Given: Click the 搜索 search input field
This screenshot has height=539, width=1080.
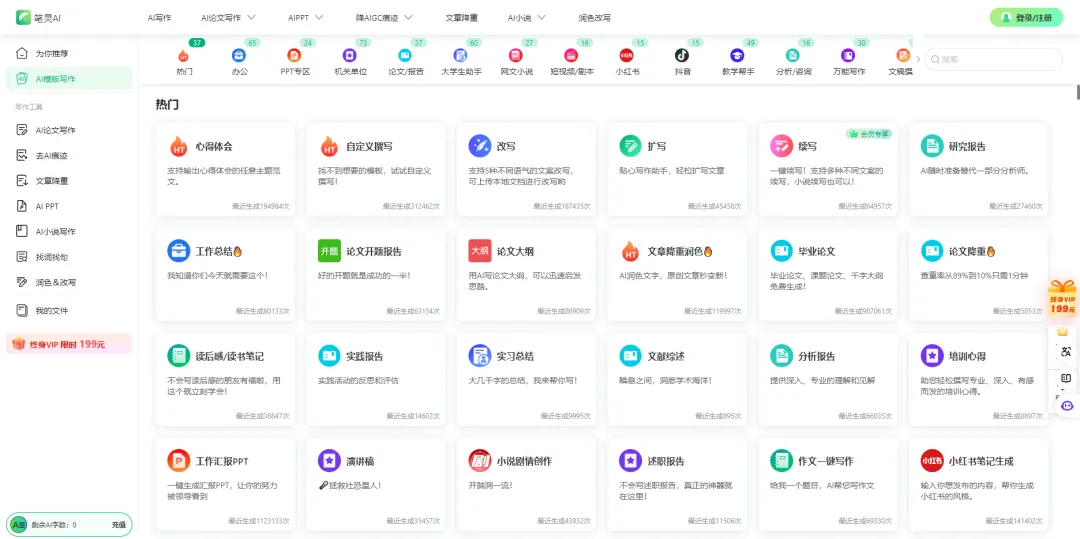Looking at the screenshot, I should [993, 59].
